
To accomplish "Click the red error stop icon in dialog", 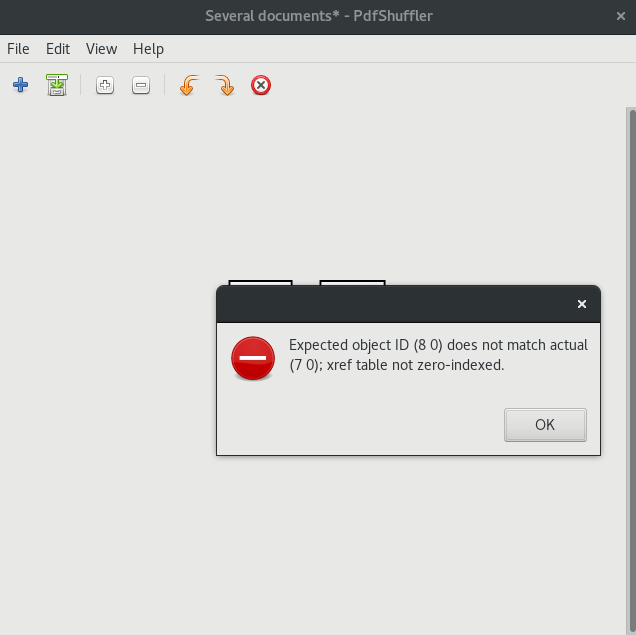I will (x=253, y=358).
